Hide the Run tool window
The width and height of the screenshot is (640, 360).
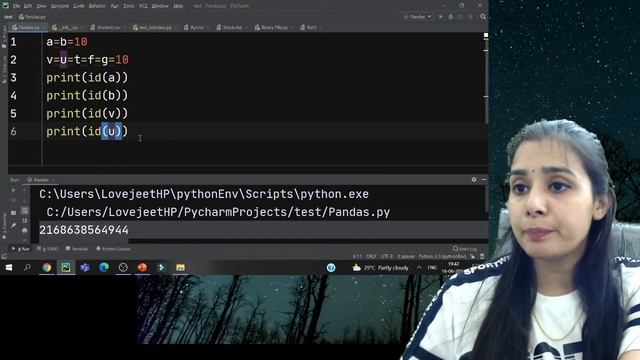[x=484, y=179]
